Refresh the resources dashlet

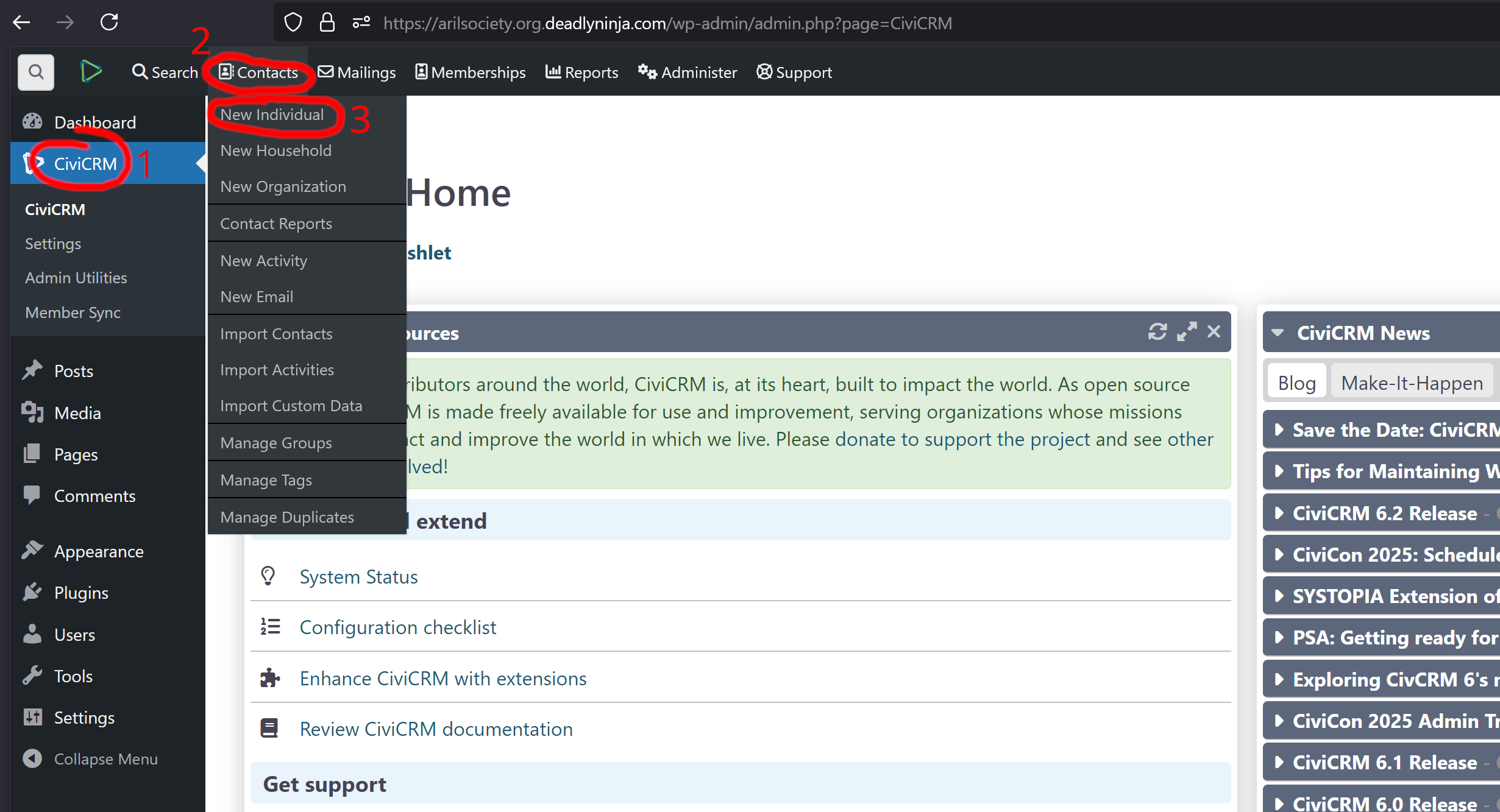click(x=1157, y=332)
